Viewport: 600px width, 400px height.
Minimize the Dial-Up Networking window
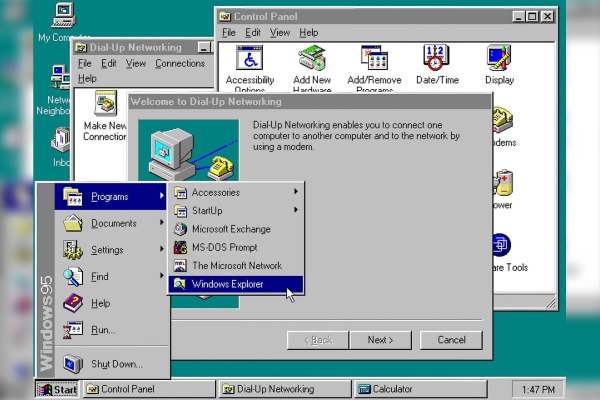tap(205, 47)
